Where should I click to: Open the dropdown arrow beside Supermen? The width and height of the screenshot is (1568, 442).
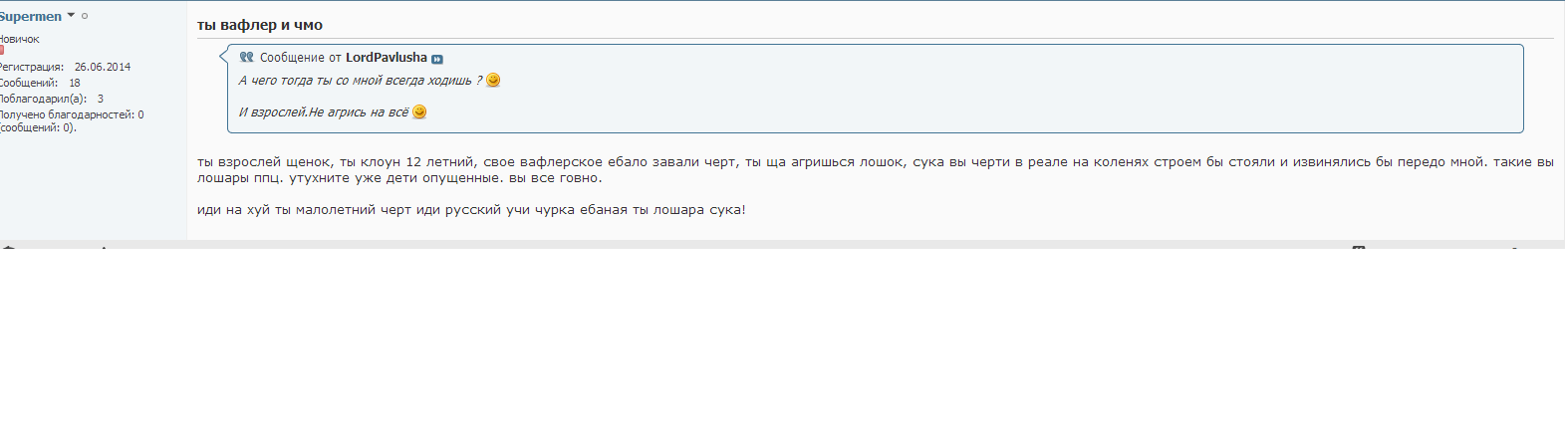click(71, 16)
